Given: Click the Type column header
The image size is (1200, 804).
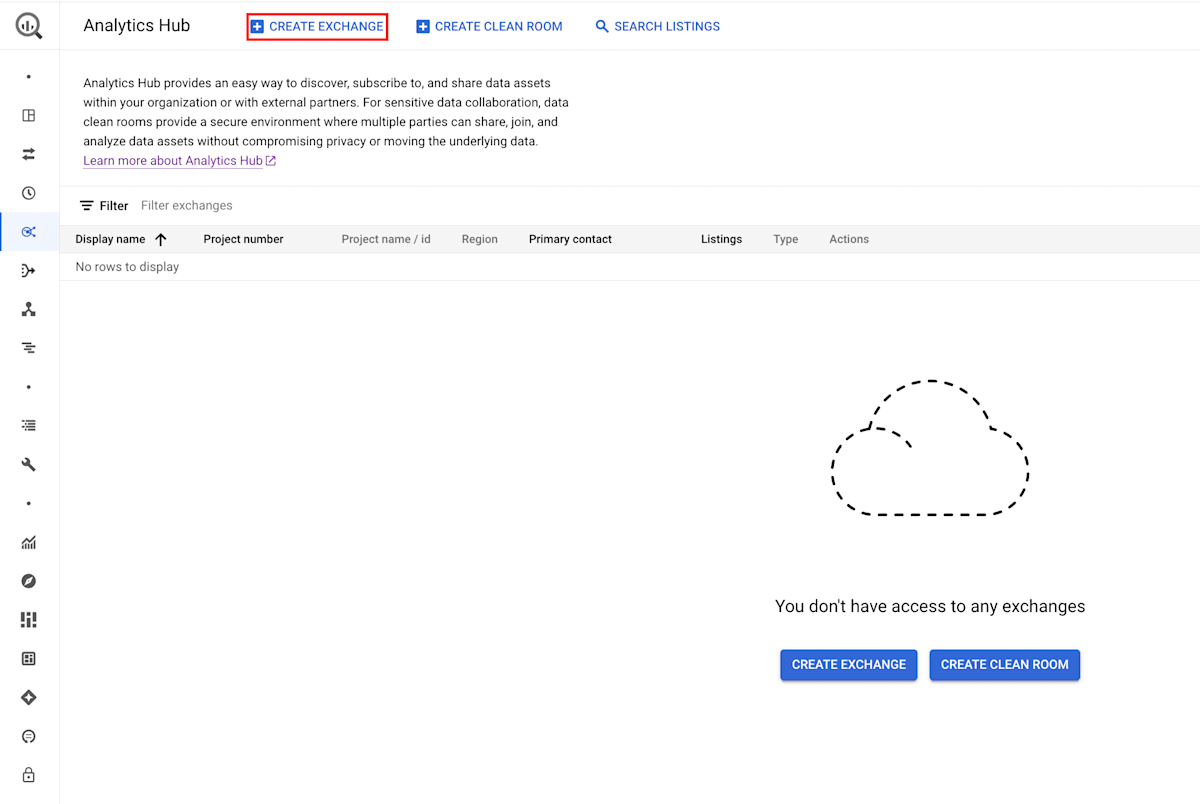Looking at the screenshot, I should coord(786,240).
